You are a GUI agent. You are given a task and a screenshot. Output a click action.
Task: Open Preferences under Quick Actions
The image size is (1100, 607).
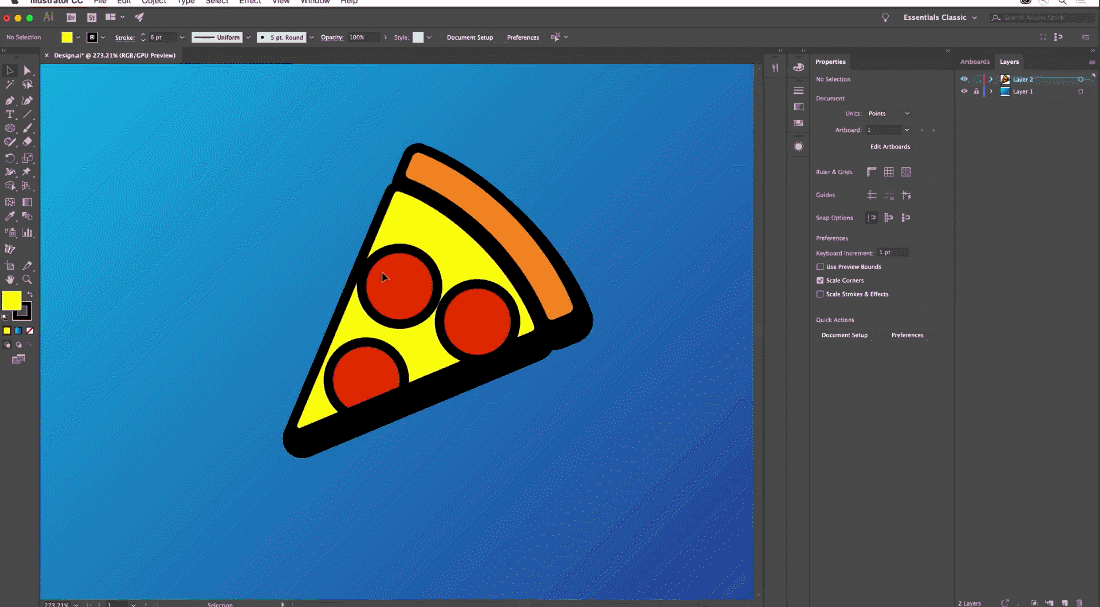coord(907,335)
